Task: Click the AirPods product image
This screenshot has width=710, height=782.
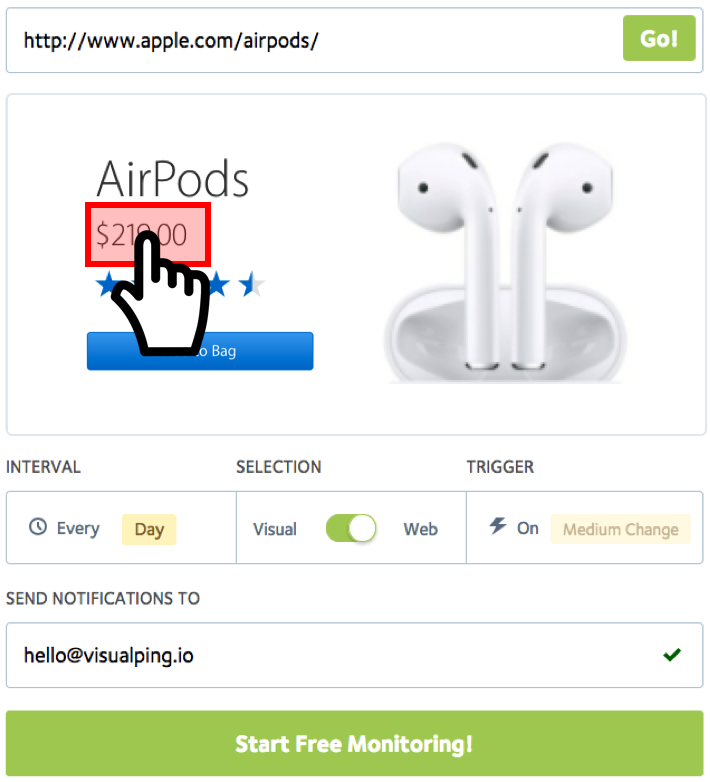Action: (505, 263)
